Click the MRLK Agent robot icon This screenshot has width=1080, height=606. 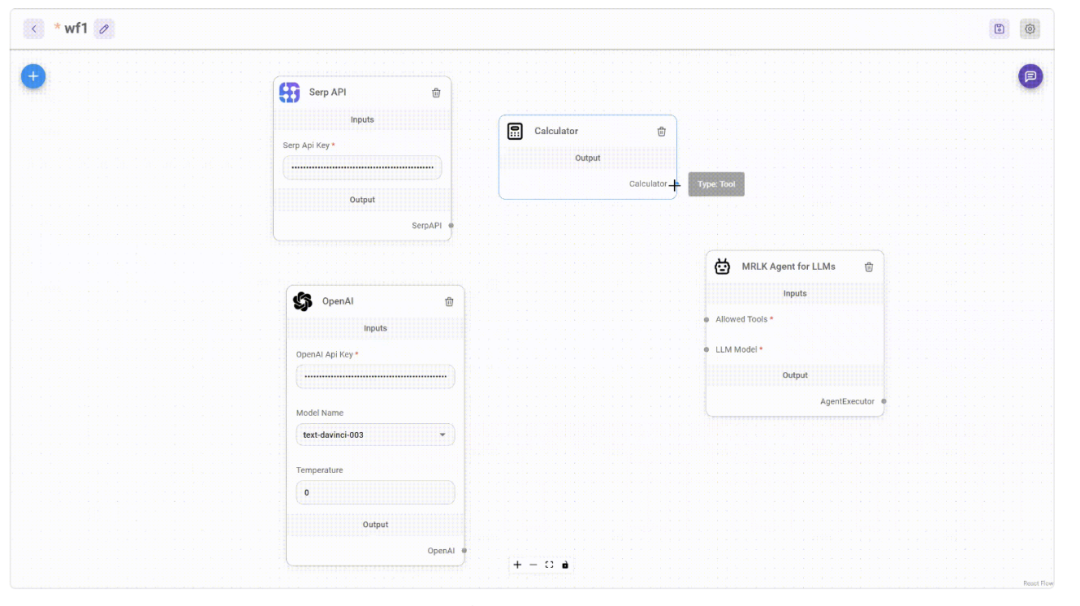(x=722, y=267)
